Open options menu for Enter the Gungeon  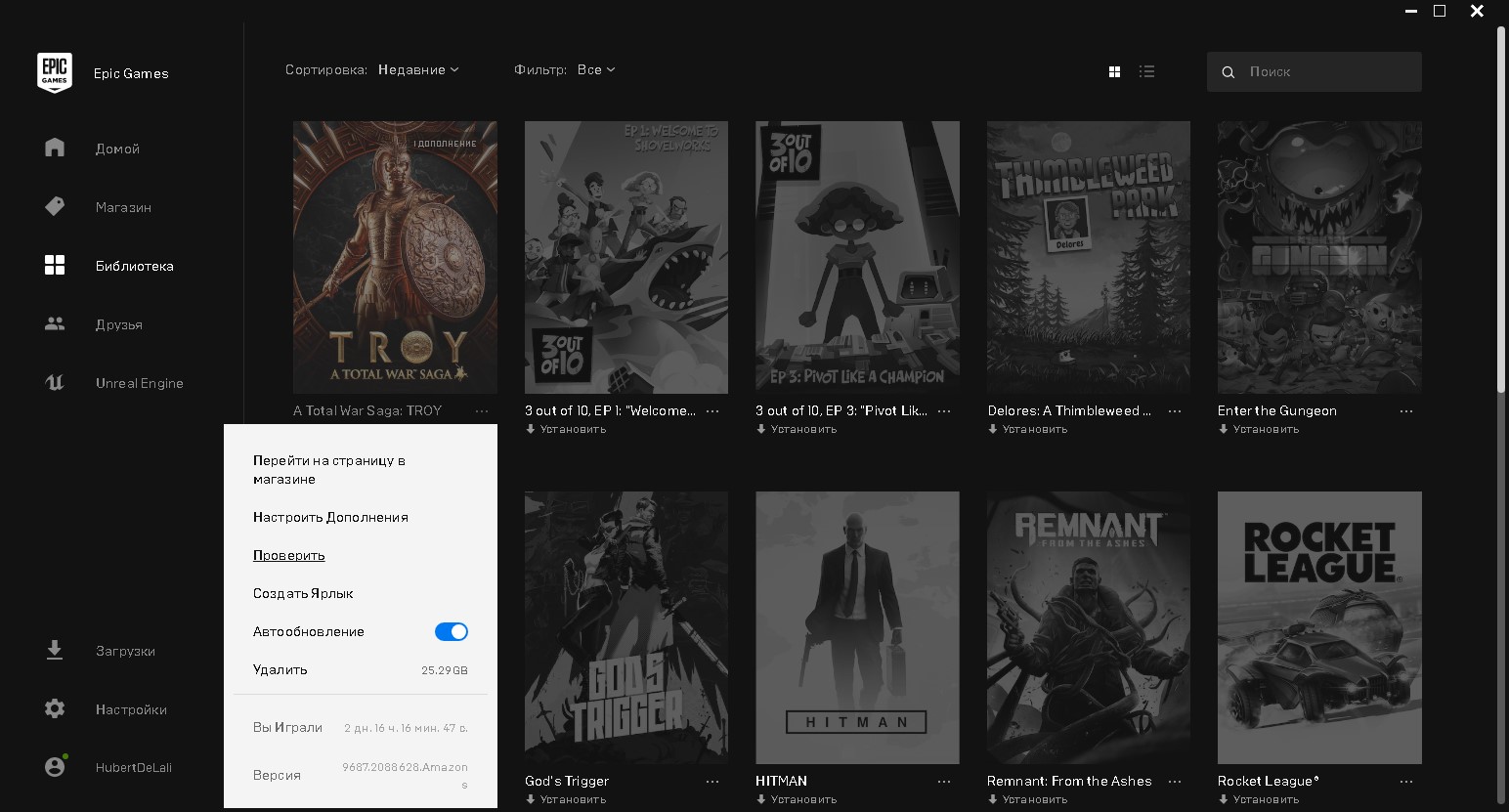tap(1406, 411)
